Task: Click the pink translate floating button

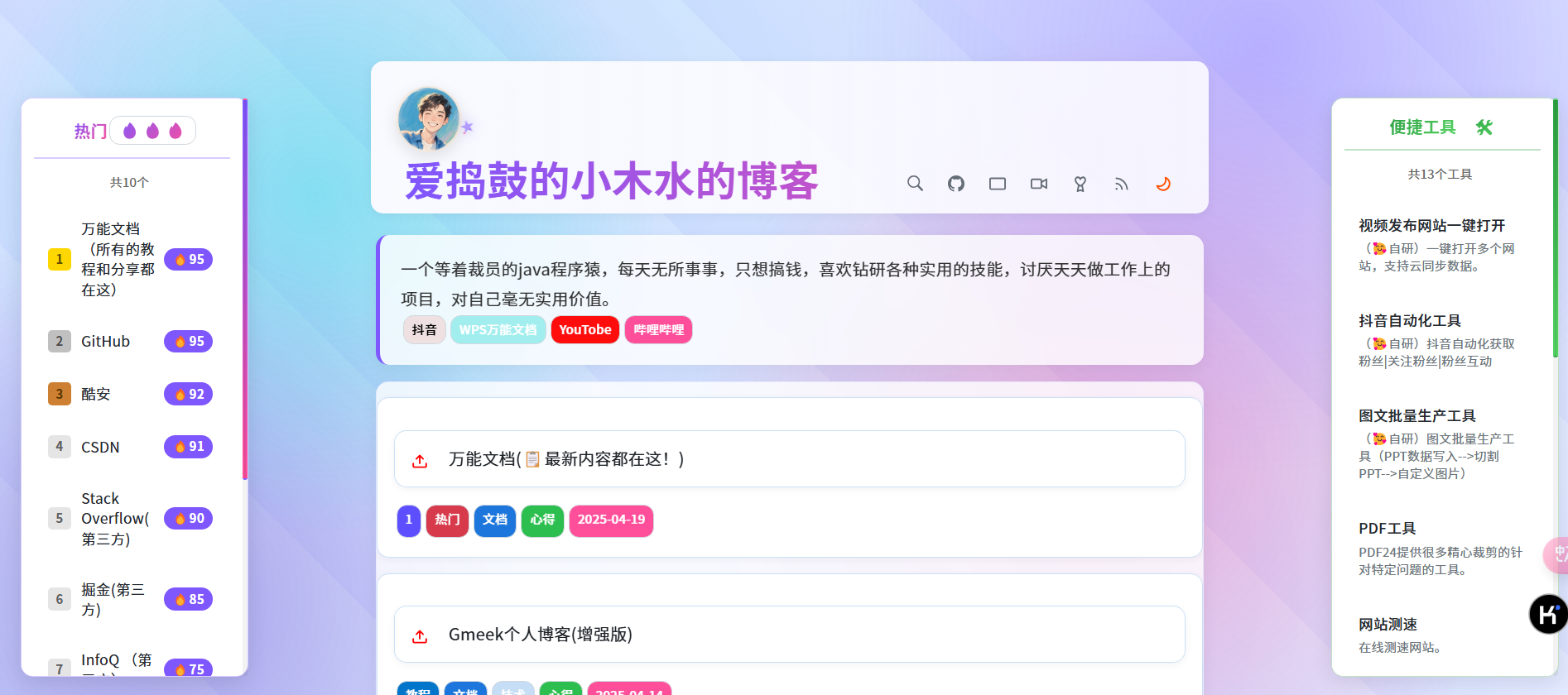Action: click(x=1556, y=554)
